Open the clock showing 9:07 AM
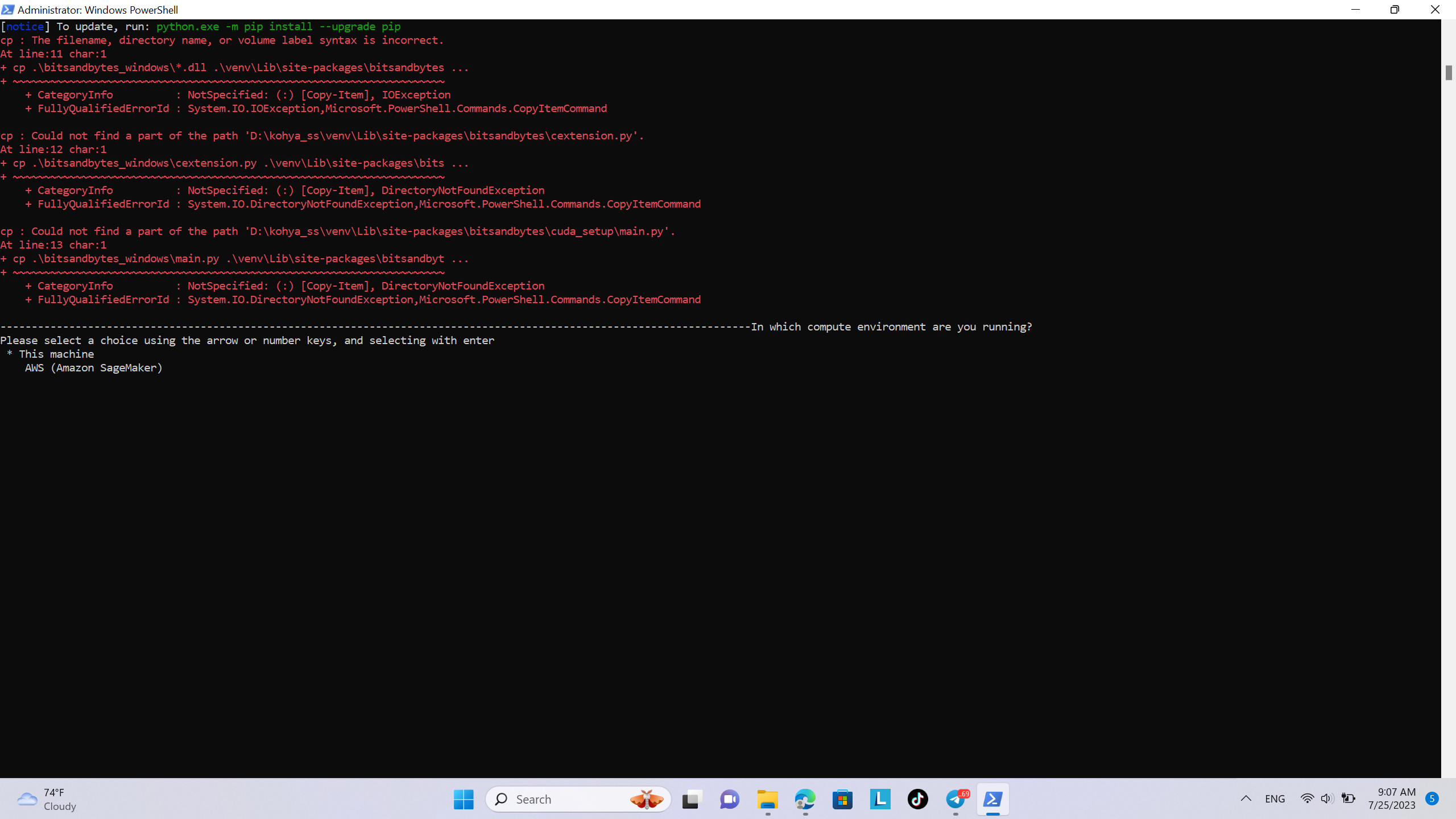This screenshot has height=819, width=1456. pos(1392,799)
